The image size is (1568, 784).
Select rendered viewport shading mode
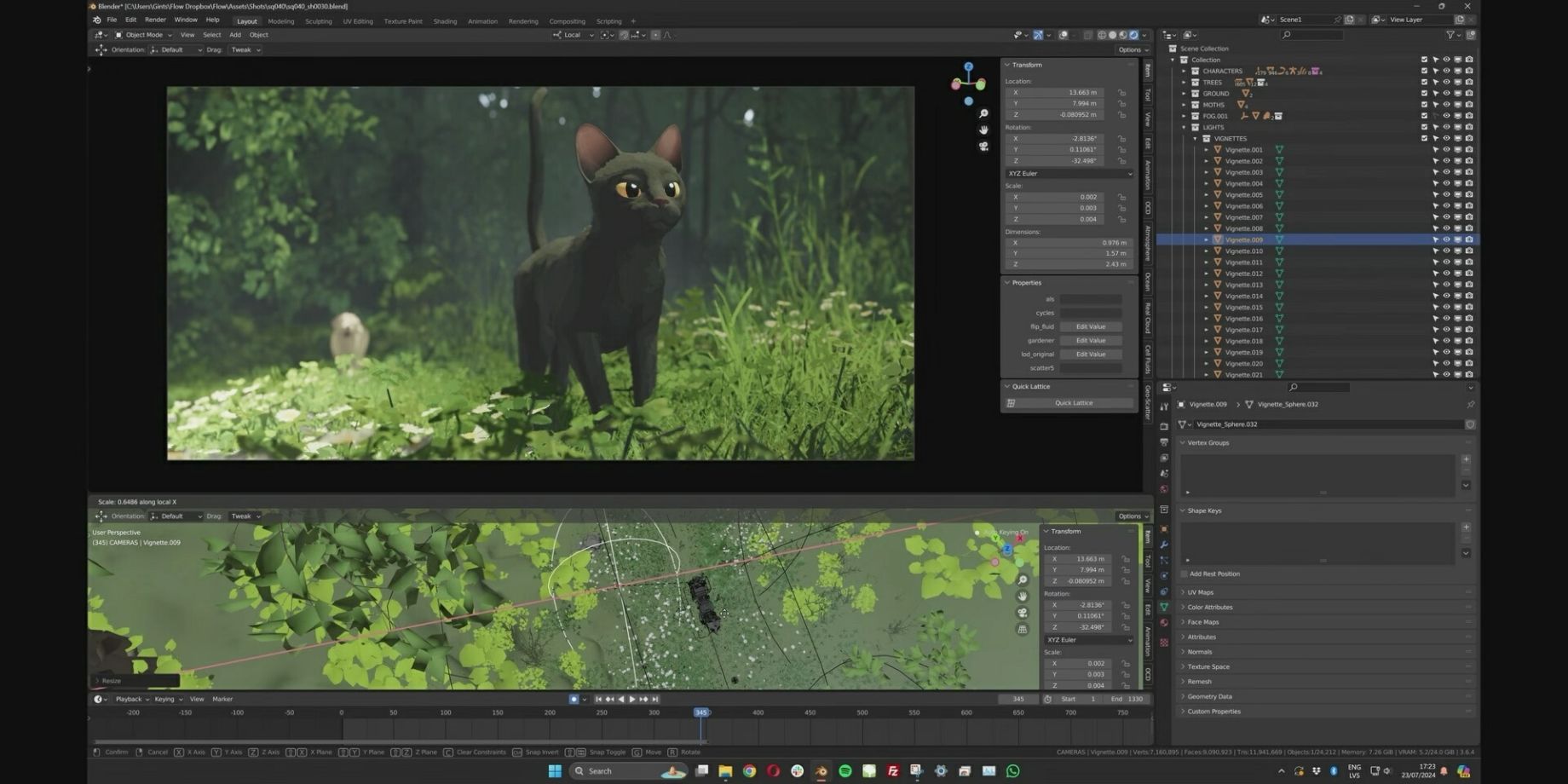[1134, 35]
